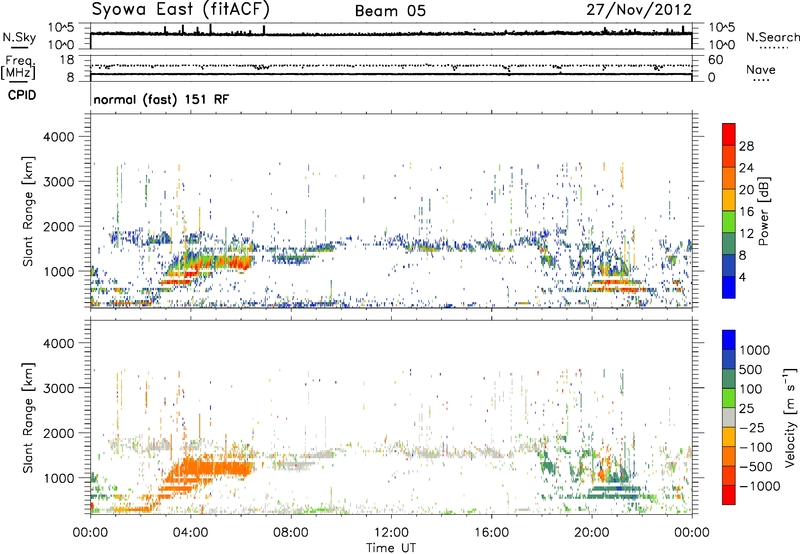Click the '60' Nave axis tick

715,60
